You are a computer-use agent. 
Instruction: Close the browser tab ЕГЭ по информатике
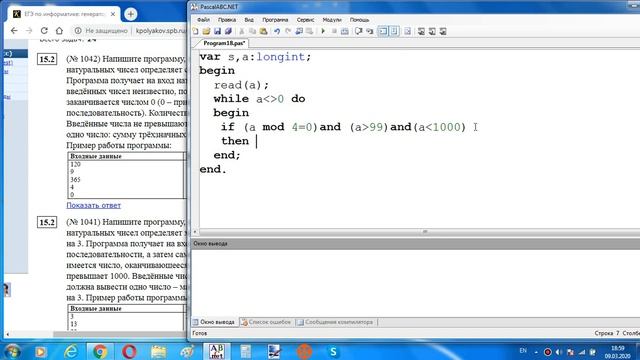point(113,14)
